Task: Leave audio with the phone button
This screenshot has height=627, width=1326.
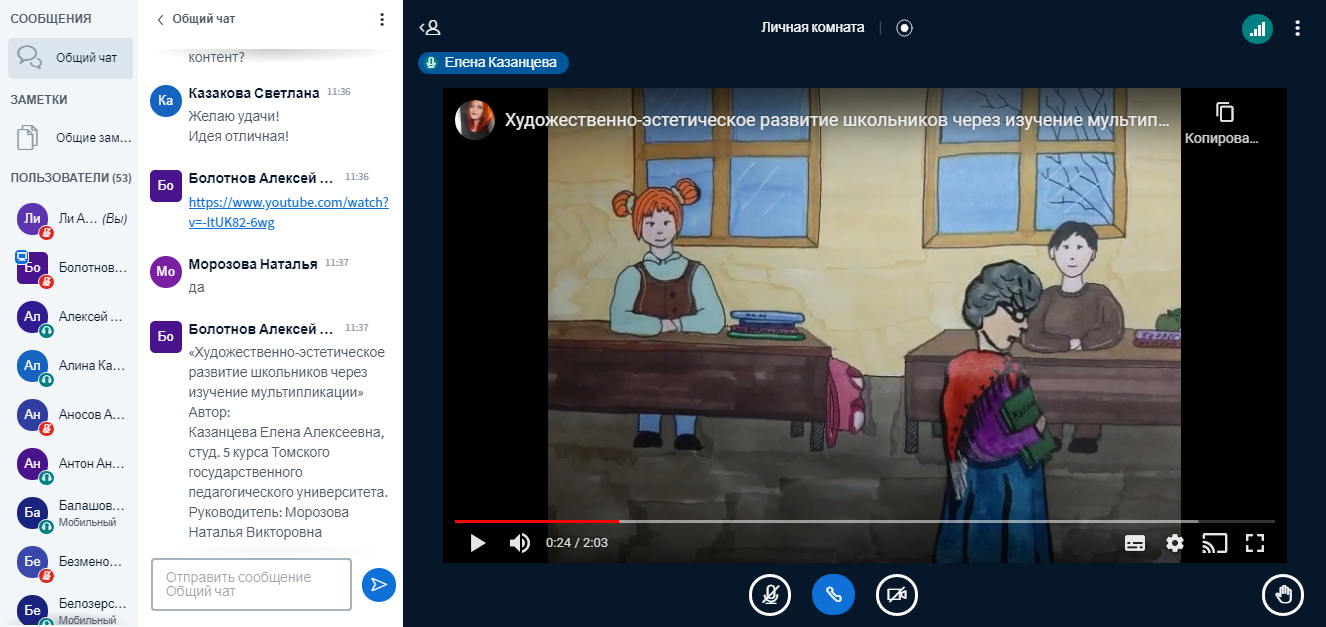Action: pos(833,595)
